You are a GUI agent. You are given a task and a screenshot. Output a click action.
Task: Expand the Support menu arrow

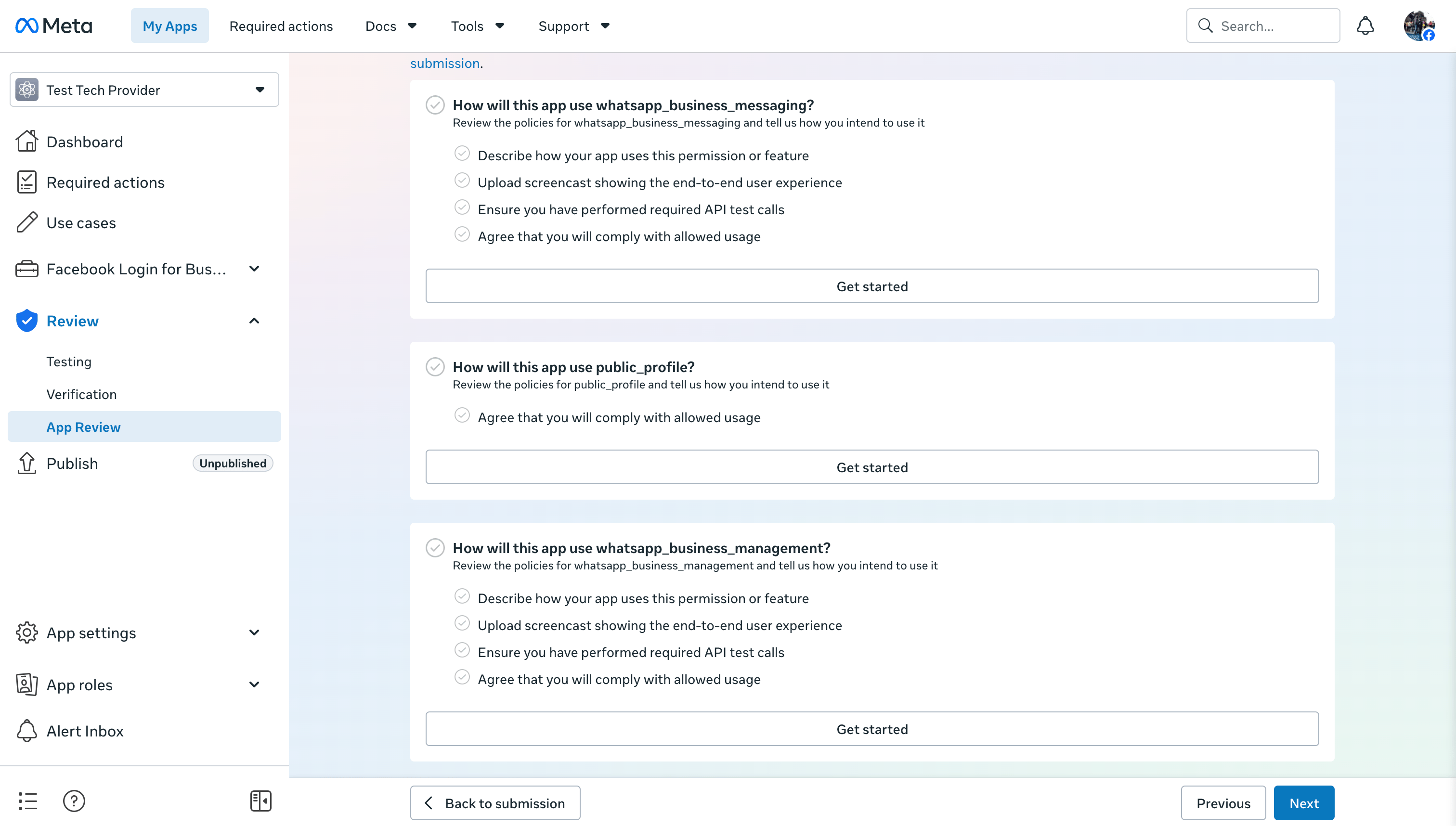(605, 26)
